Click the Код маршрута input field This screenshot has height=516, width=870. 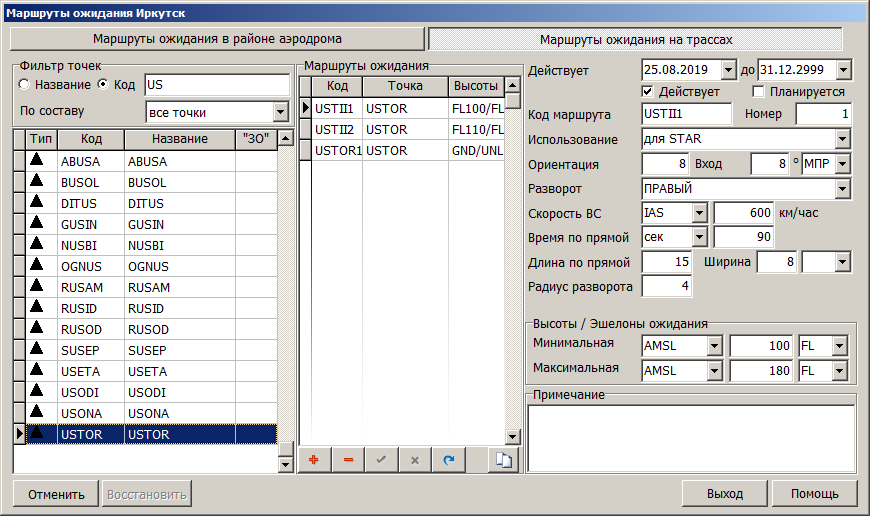(686, 114)
